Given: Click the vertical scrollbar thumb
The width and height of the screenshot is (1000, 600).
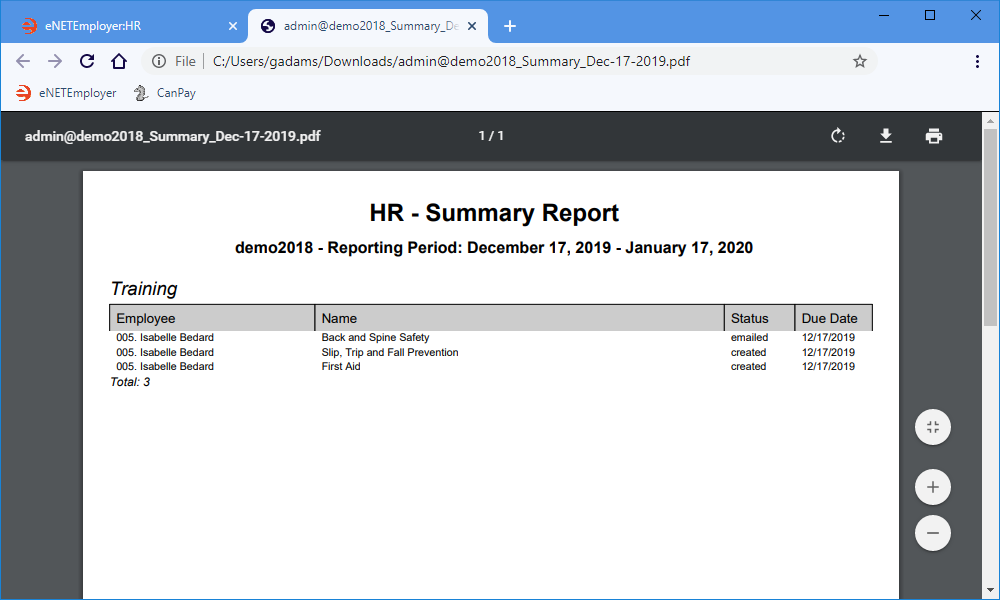Looking at the screenshot, I should [x=990, y=228].
